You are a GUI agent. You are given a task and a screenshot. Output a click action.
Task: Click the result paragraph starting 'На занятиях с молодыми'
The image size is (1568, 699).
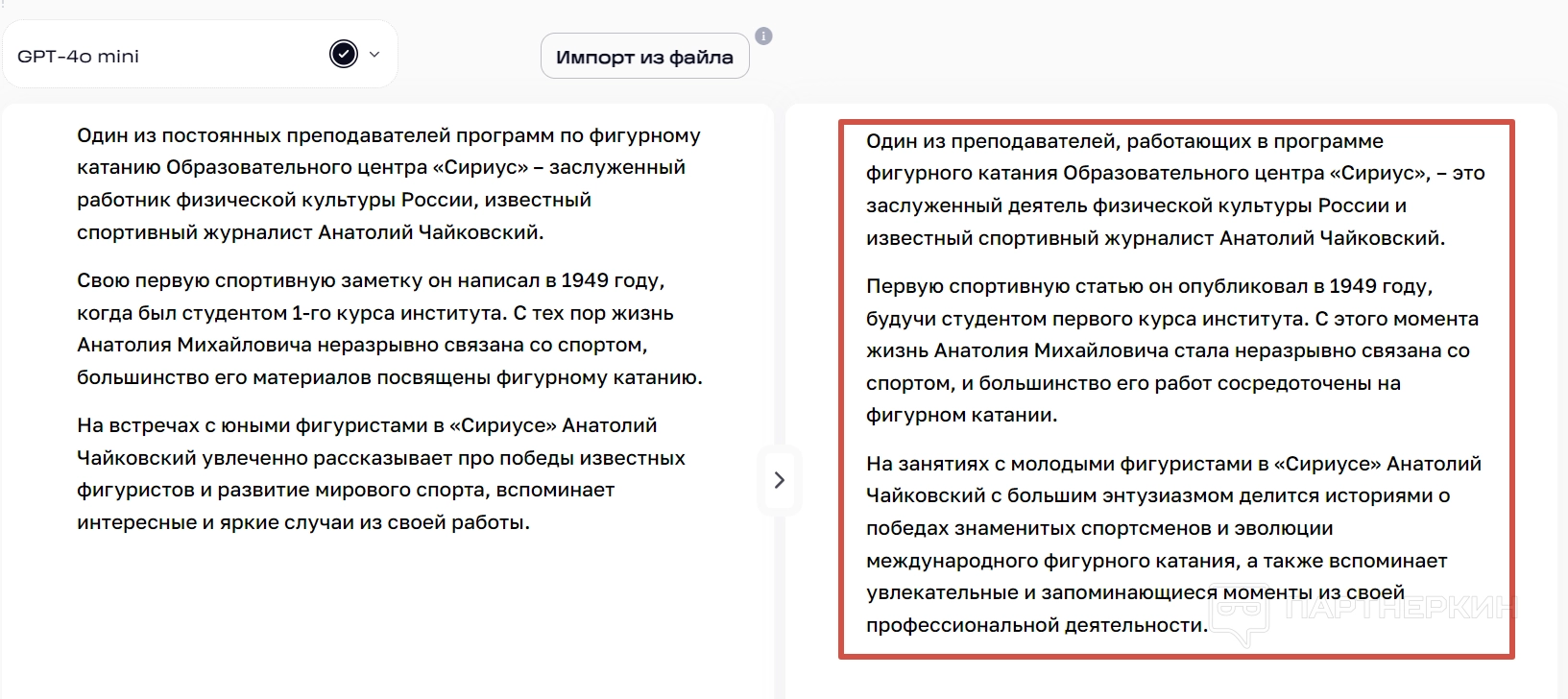click(1173, 543)
